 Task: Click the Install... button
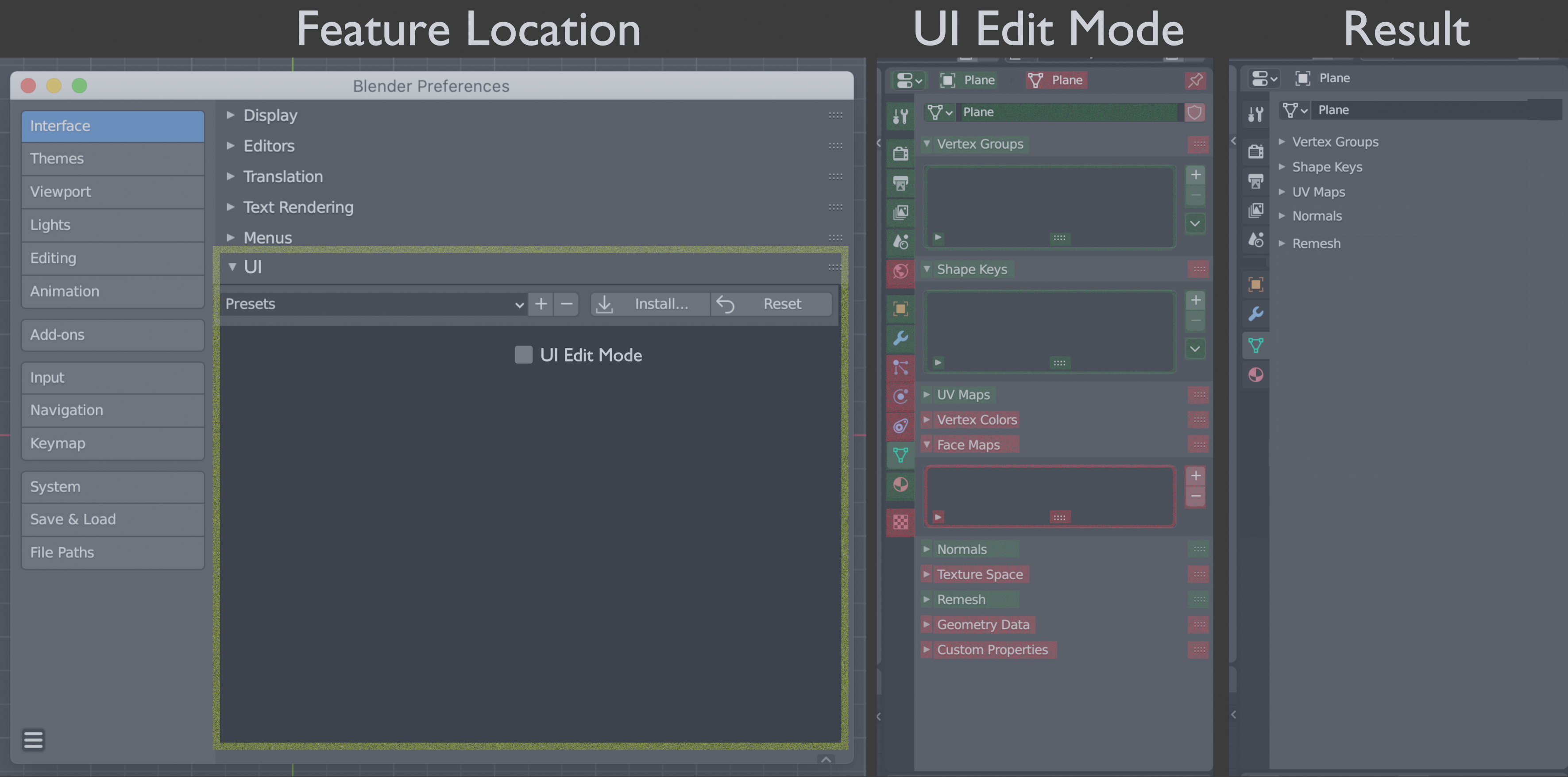(650, 304)
